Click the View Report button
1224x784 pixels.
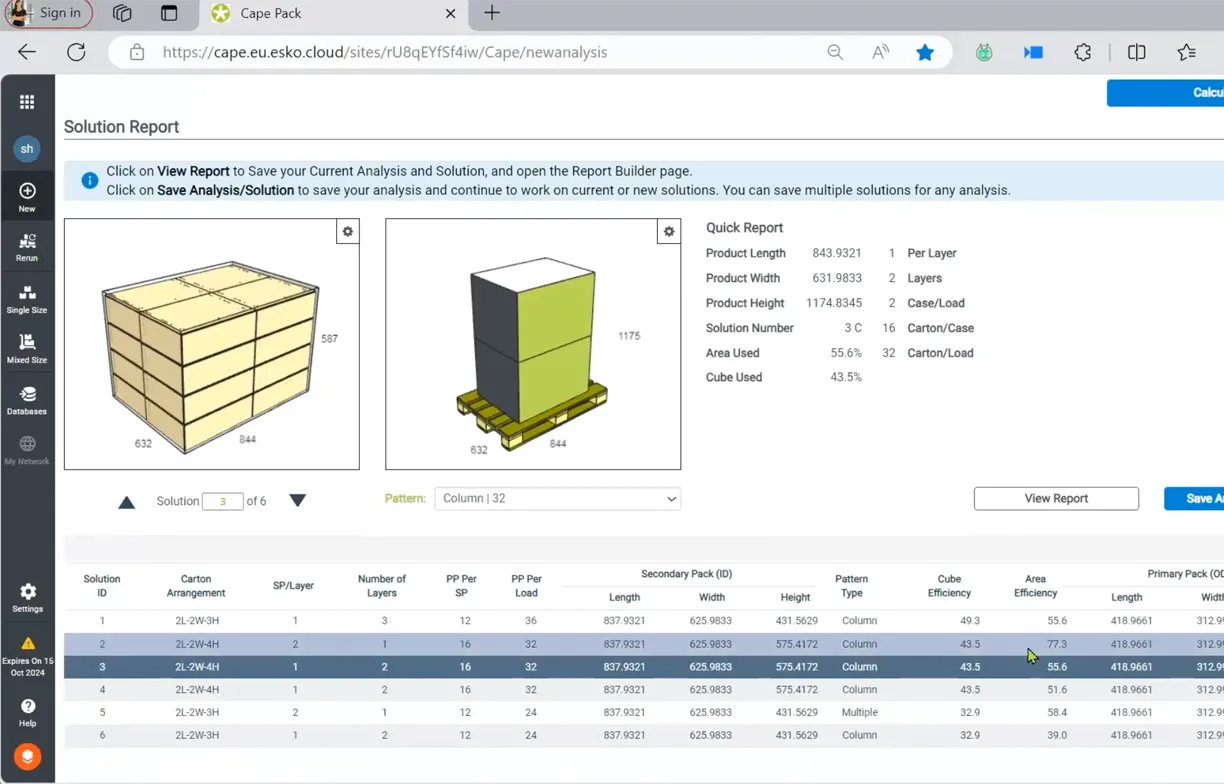(1055, 498)
